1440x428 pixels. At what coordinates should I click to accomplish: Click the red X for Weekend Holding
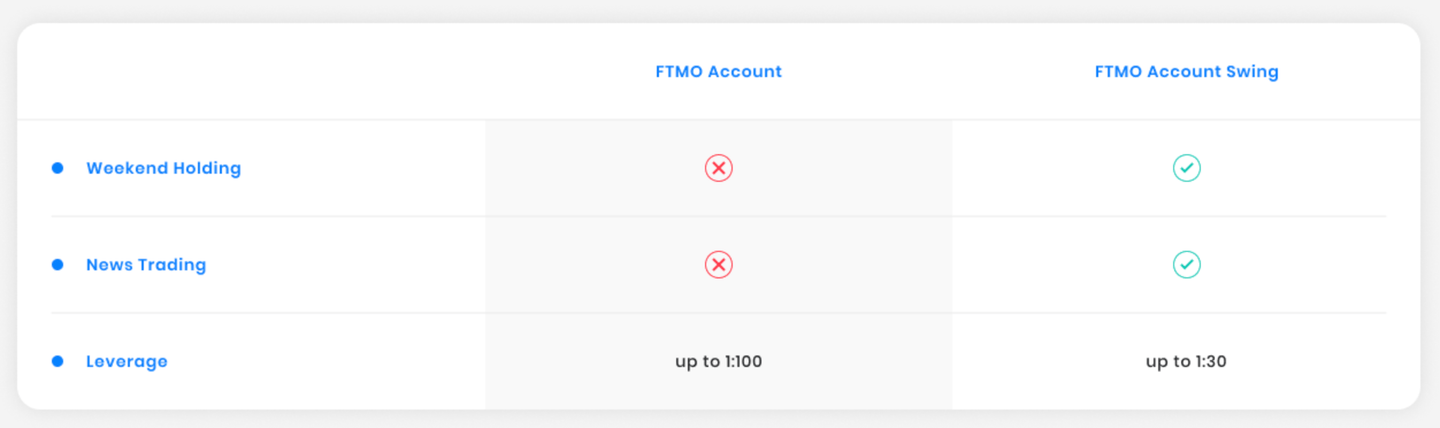pyautogui.click(x=718, y=168)
